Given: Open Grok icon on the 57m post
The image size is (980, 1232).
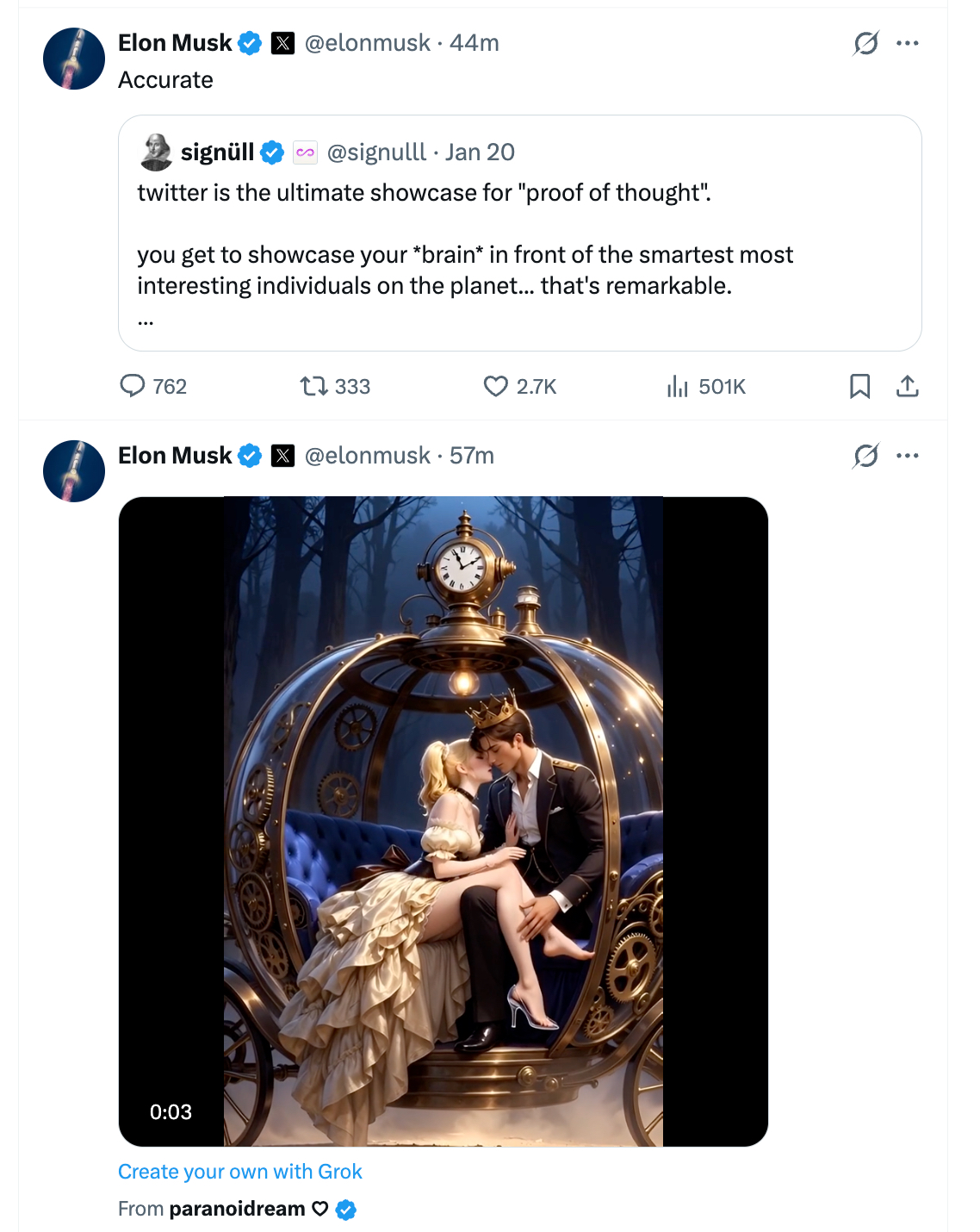Looking at the screenshot, I should click(x=865, y=456).
